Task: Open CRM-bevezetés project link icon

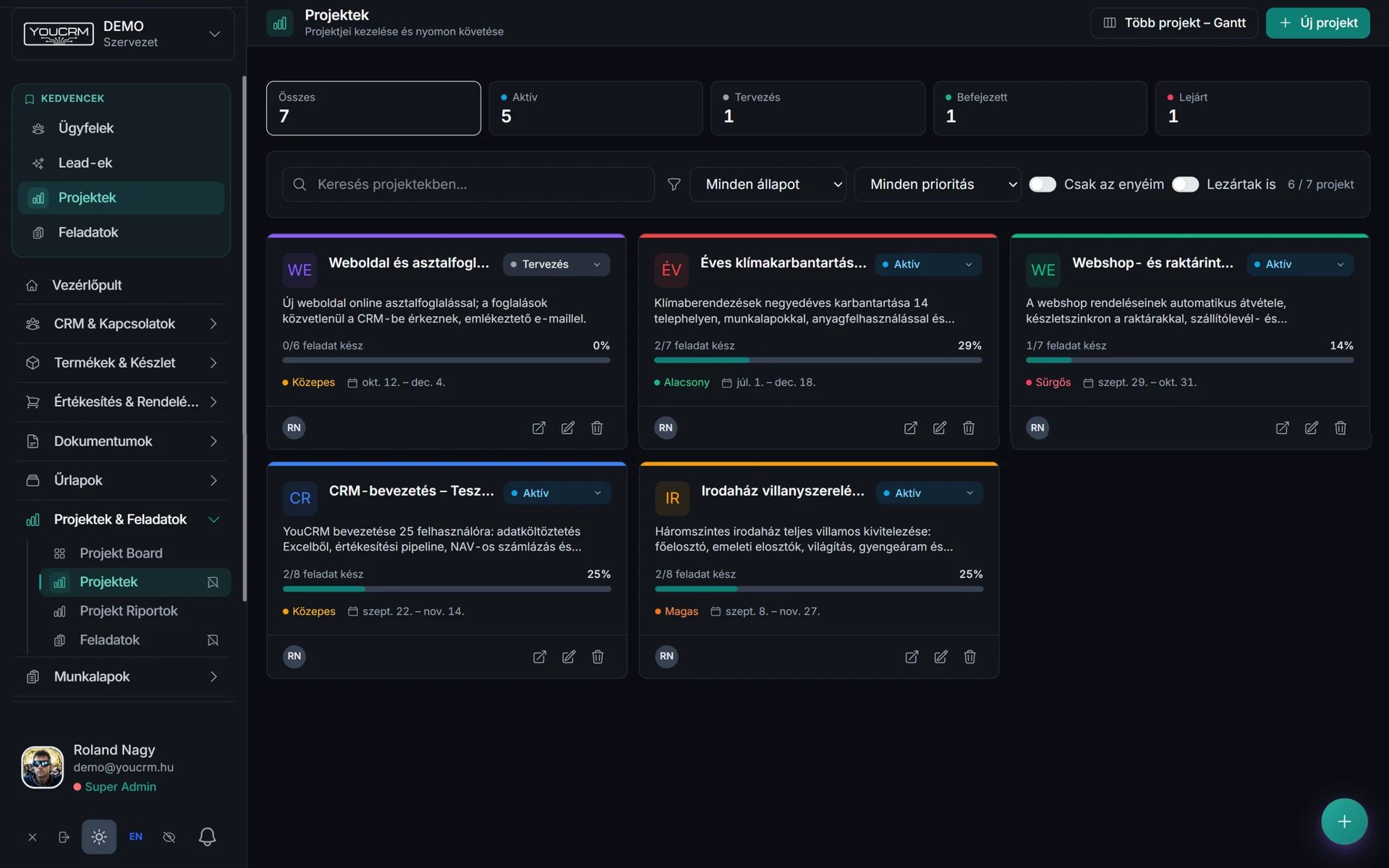Action: point(540,657)
